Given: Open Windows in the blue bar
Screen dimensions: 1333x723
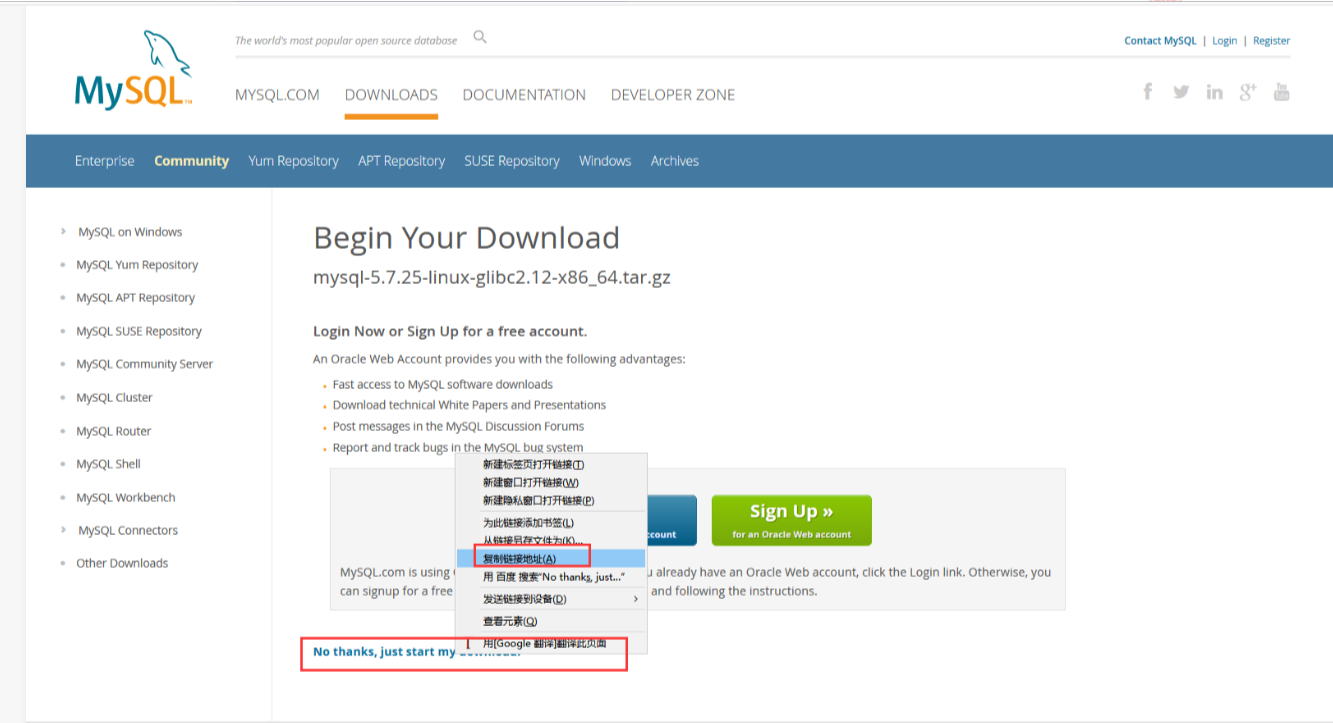Looking at the screenshot, I should (605, 161).
